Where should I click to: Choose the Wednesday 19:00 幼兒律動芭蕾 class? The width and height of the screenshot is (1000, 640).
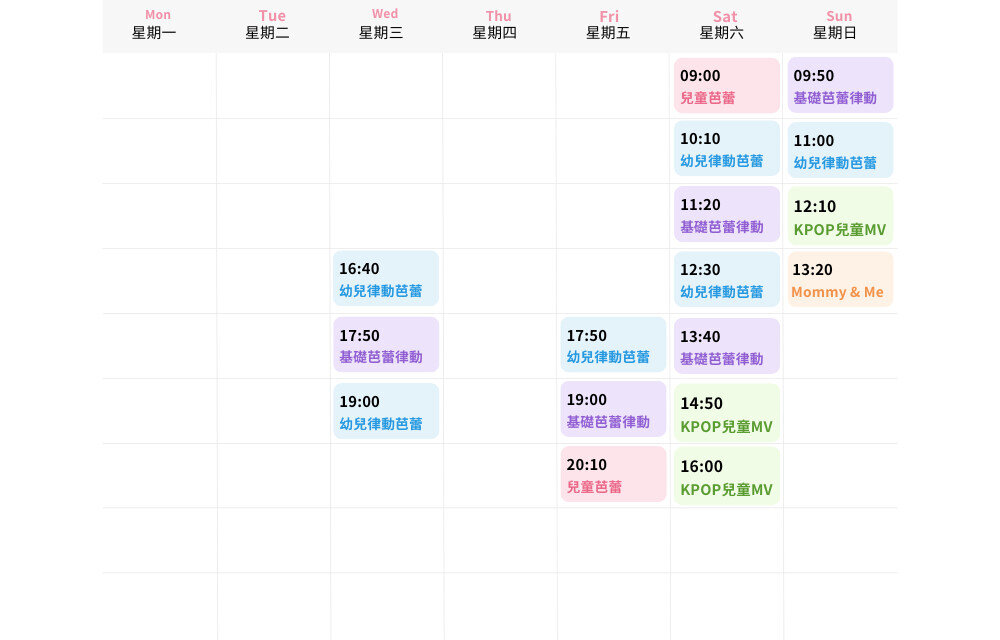point(386,412)
